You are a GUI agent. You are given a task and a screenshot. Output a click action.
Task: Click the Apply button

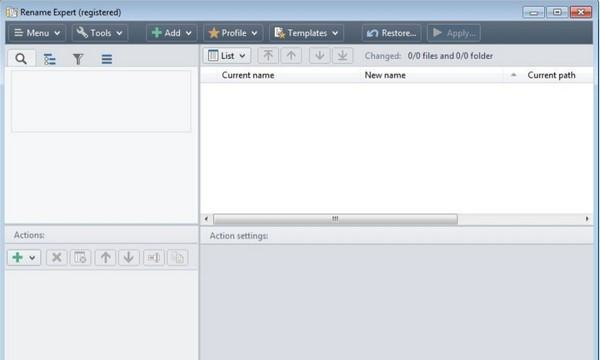point(454,33)
